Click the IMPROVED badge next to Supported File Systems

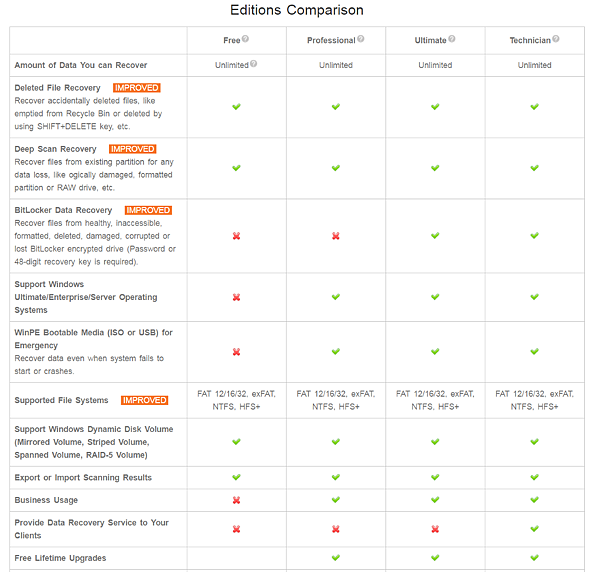coord(145,400)
